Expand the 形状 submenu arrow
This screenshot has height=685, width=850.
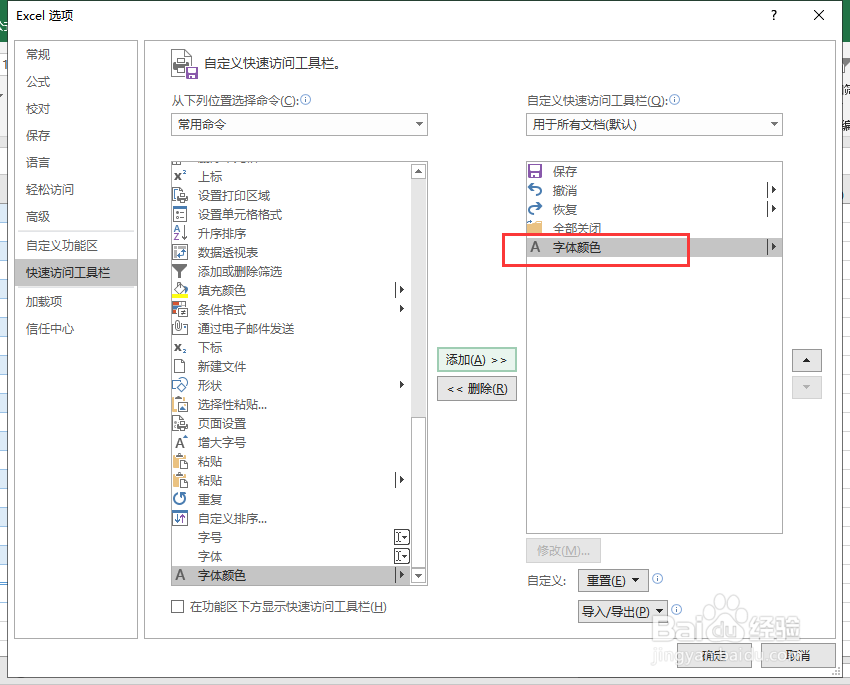point(402,385)
